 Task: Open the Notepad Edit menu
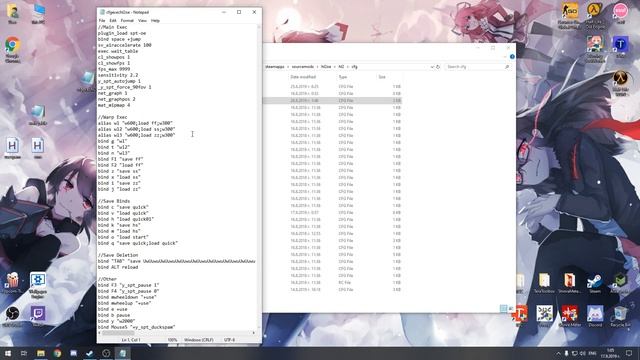click(113, 20)
